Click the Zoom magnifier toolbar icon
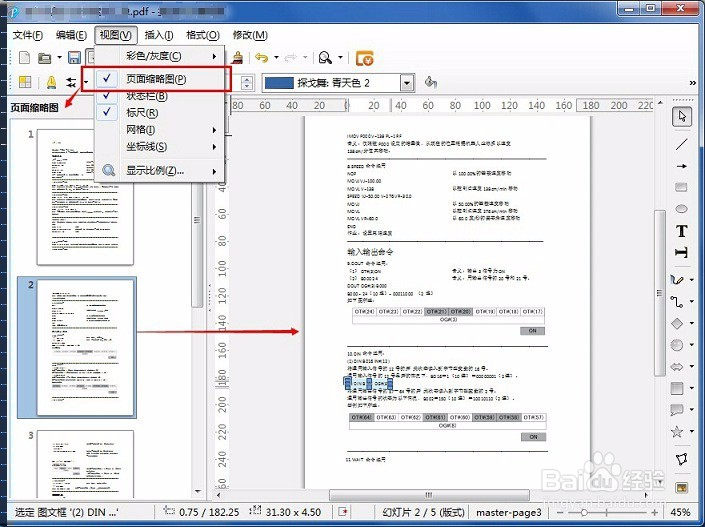 click(x=325, y=58)
